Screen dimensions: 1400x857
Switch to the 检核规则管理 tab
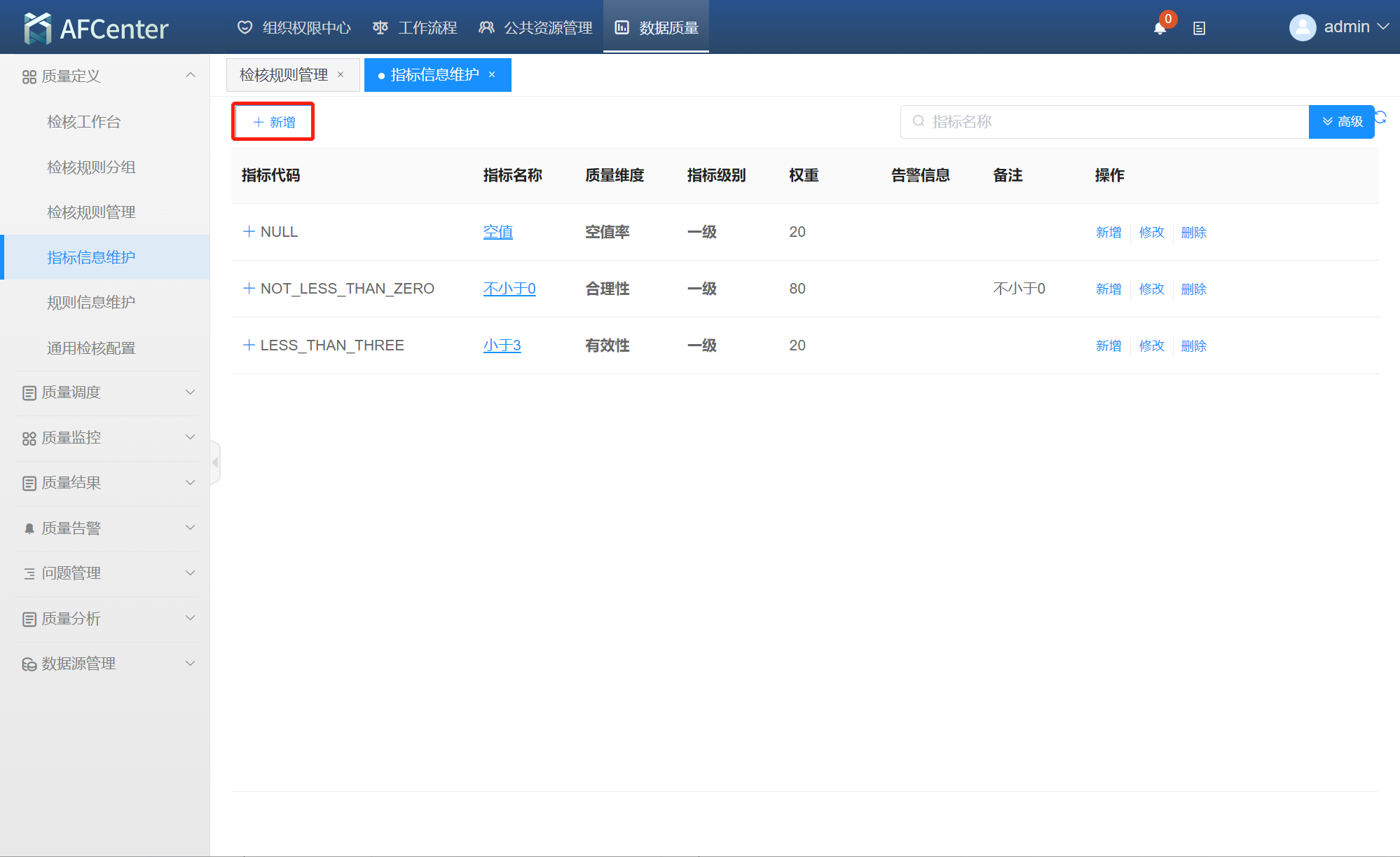tap(284, 75)
